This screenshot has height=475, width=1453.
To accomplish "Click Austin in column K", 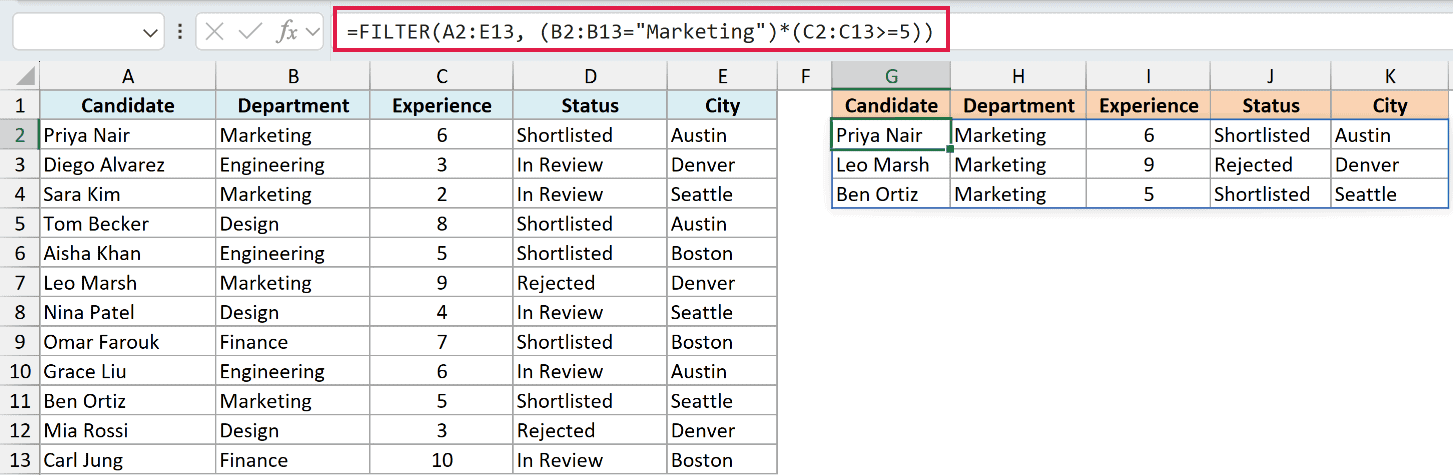I will tap(1389, 135).
